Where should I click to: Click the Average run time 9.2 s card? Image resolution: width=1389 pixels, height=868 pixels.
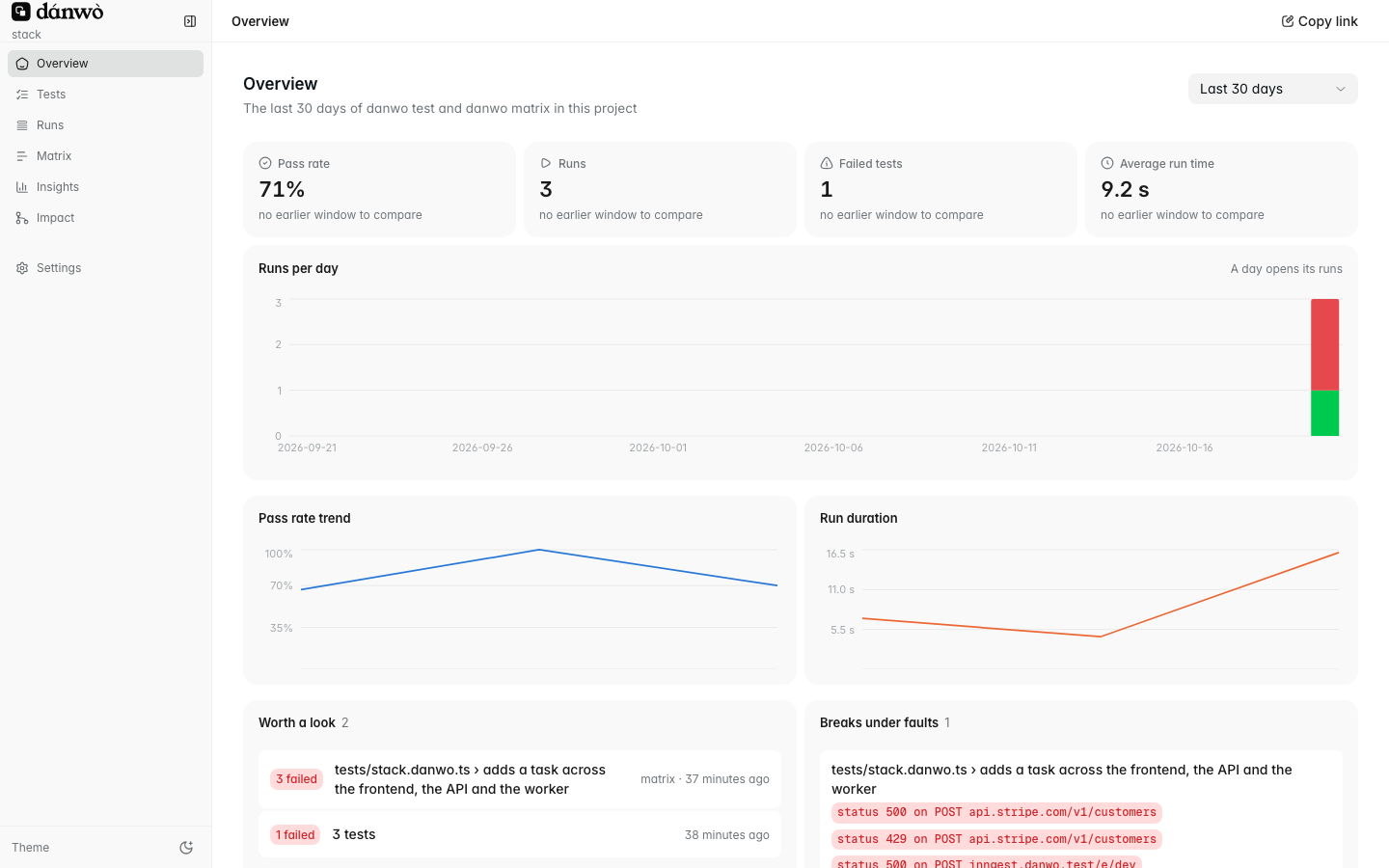(x=1221, y=189)
